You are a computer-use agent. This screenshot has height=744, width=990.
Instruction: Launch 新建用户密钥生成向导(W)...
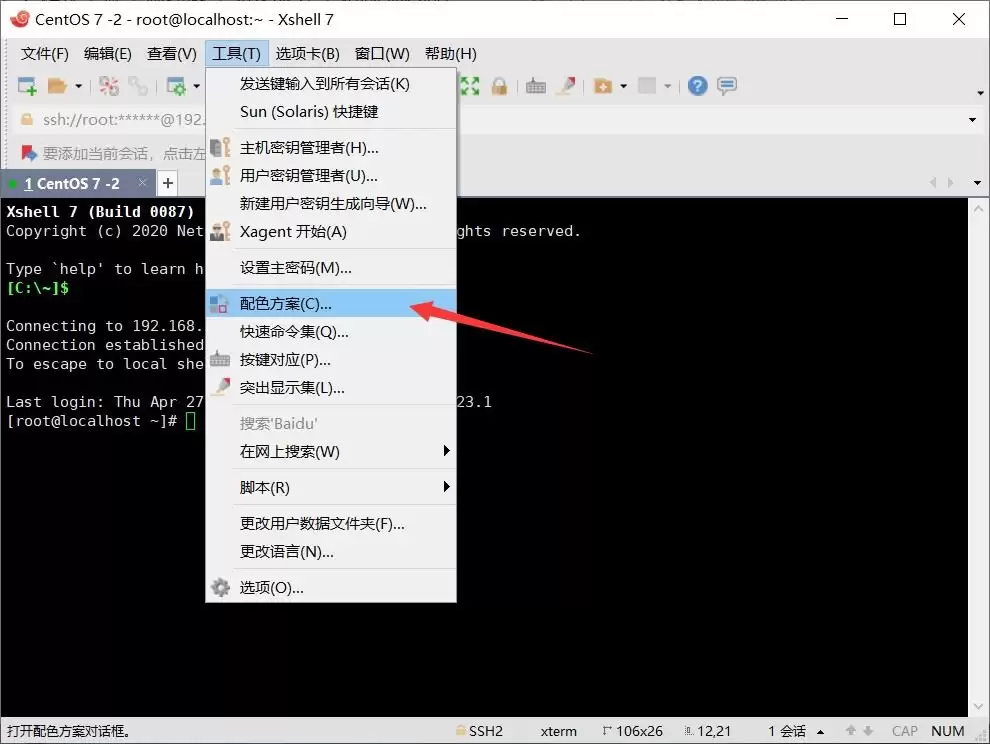[x=331, y=204]
